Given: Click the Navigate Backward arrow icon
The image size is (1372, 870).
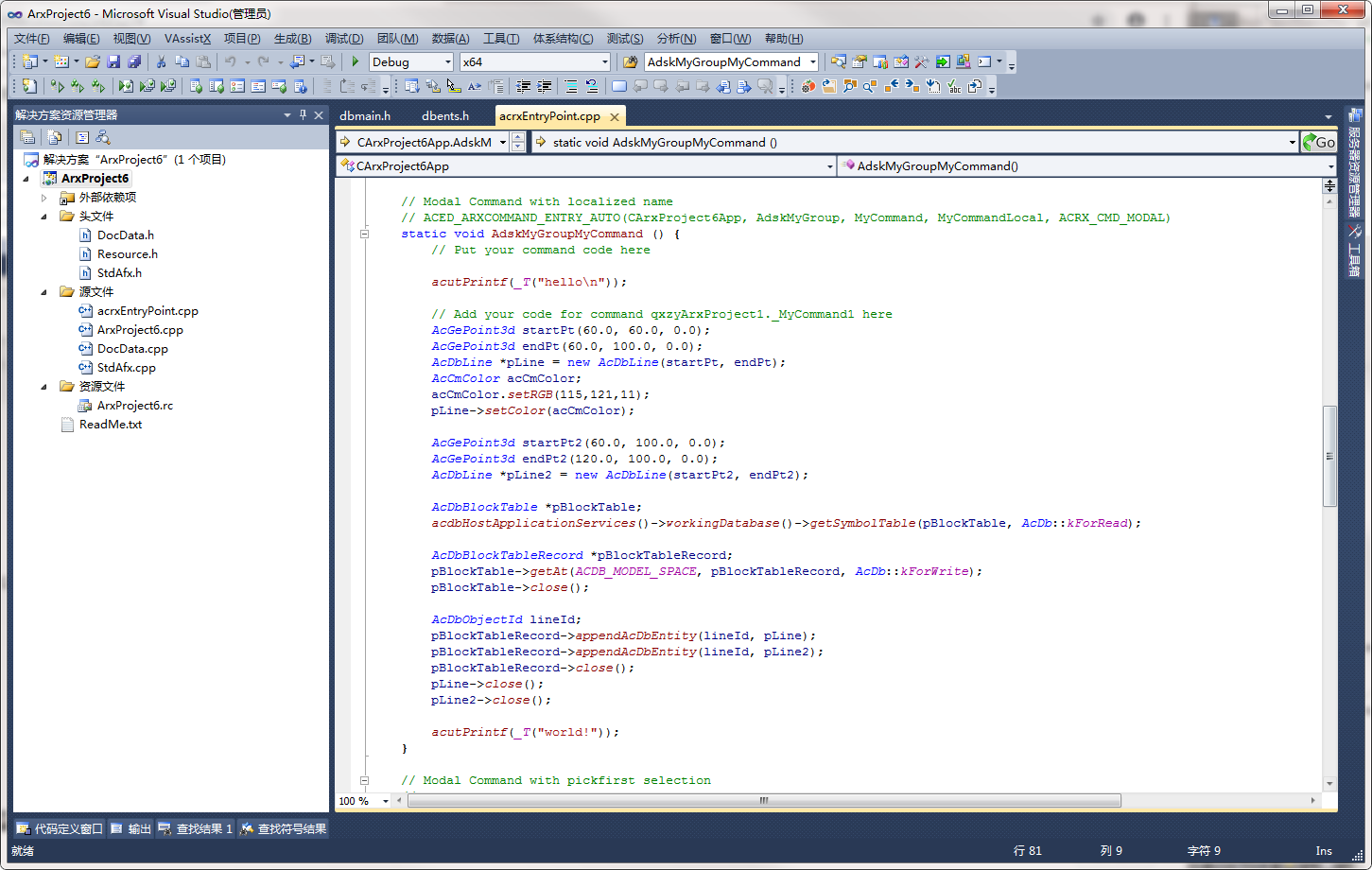Looking at the screenshot, I should pyautogui.click(x=296, y=61).
